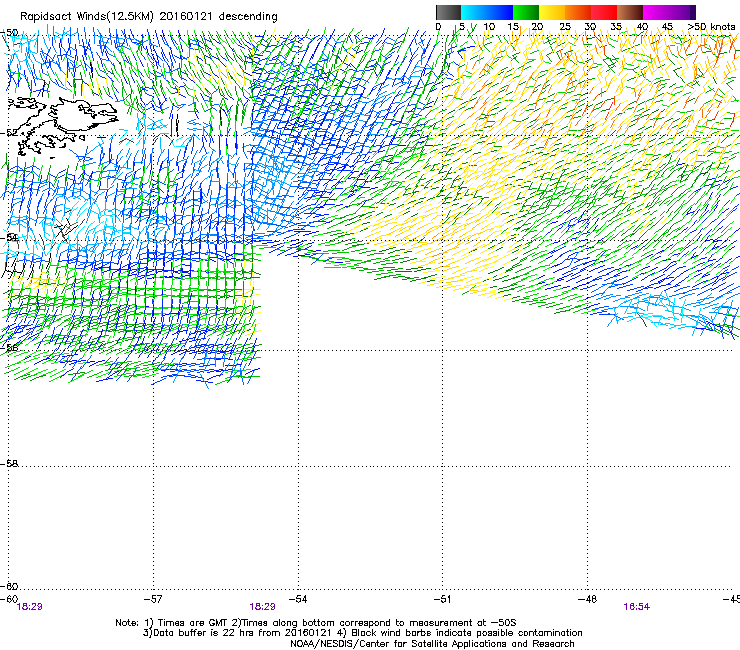Click the '>50 knots' legend label

coord(711,27)
